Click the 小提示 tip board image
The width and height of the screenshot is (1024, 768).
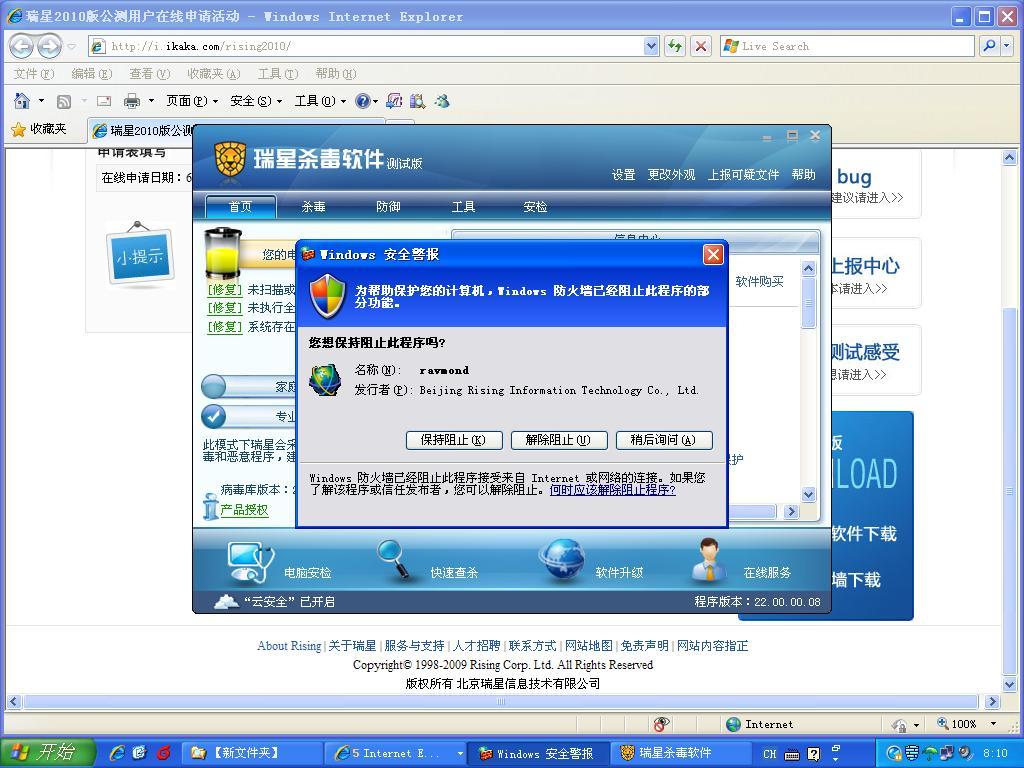pyautogui.click(x=140, y=255)
